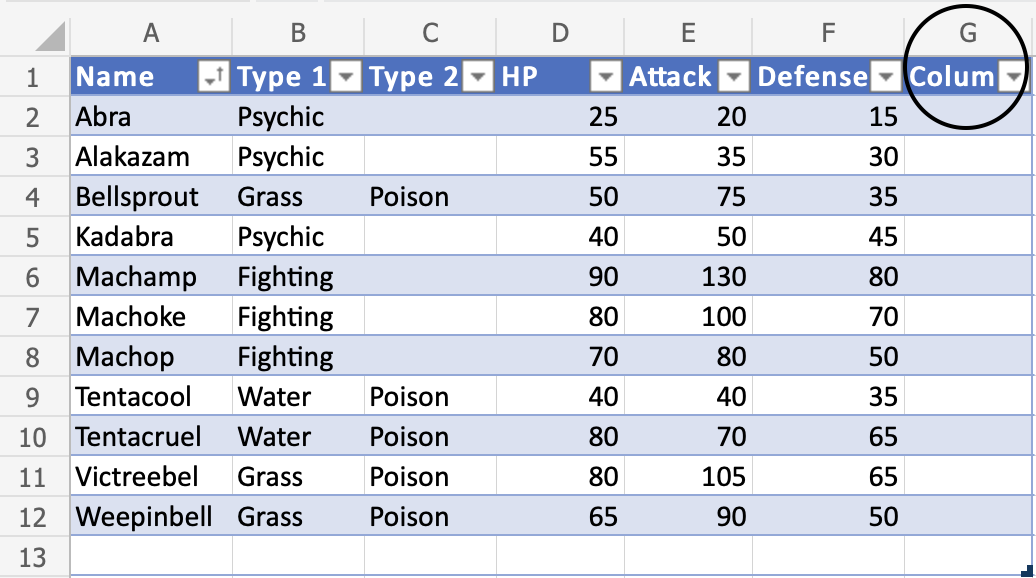
Task: Click the Bellsprout name cell
Action: point(137,197)
